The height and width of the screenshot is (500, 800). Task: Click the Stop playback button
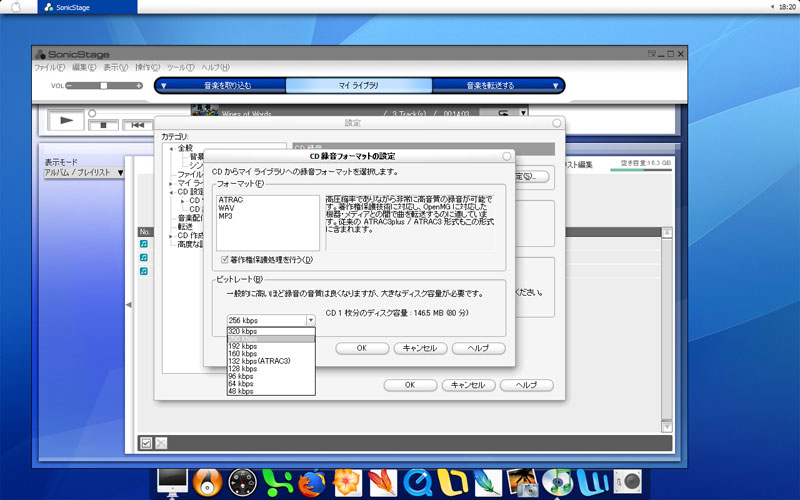103,125
